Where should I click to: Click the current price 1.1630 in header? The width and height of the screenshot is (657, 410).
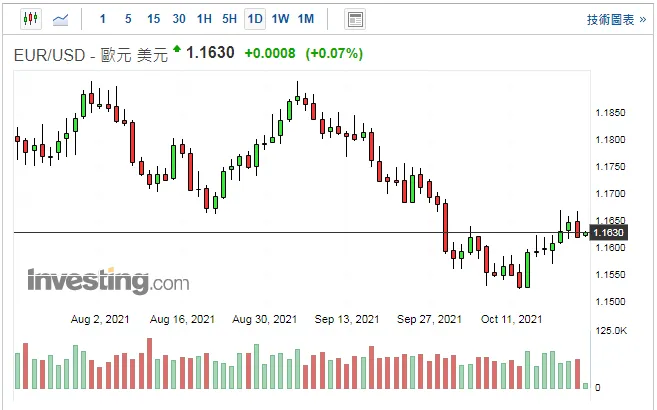[210, 53]
